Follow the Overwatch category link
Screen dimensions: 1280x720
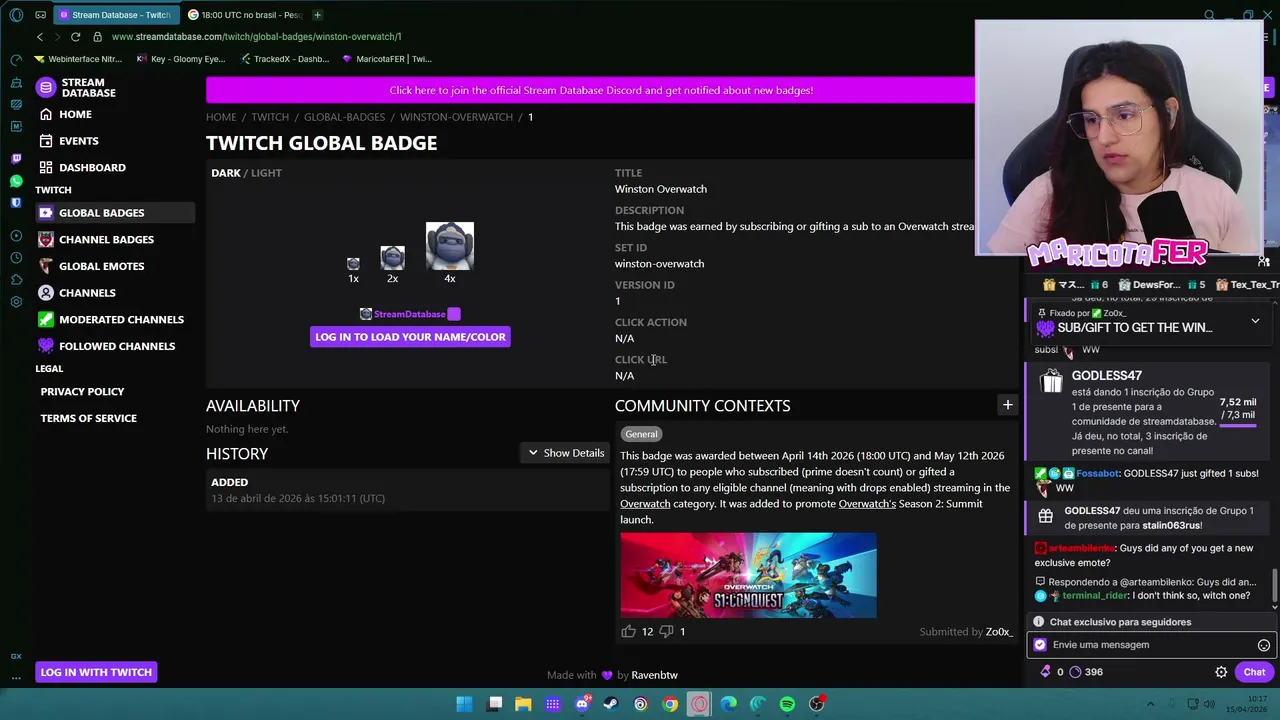pyautogui.click(x=645, y=504)
